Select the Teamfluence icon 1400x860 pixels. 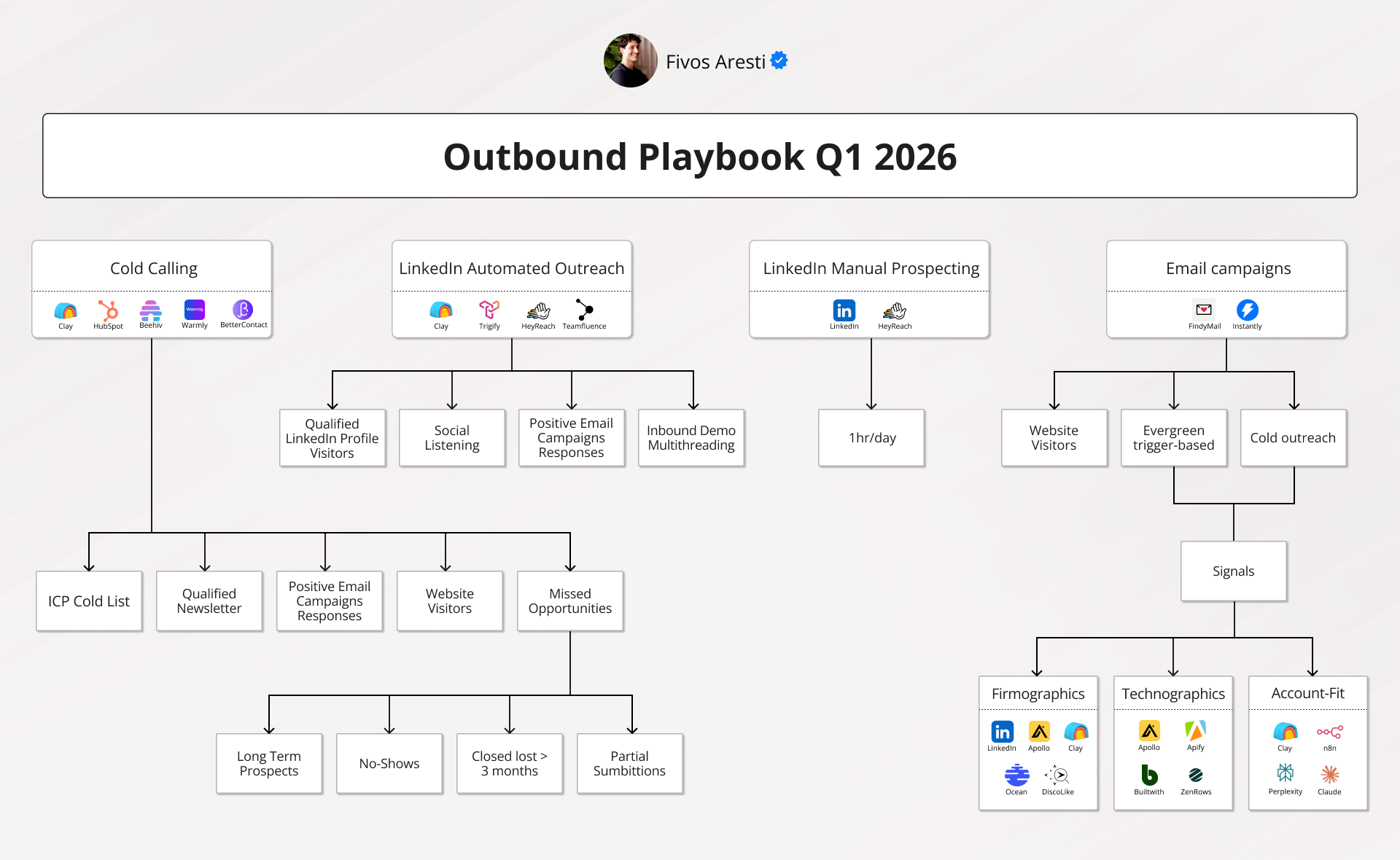coord(584,310)
